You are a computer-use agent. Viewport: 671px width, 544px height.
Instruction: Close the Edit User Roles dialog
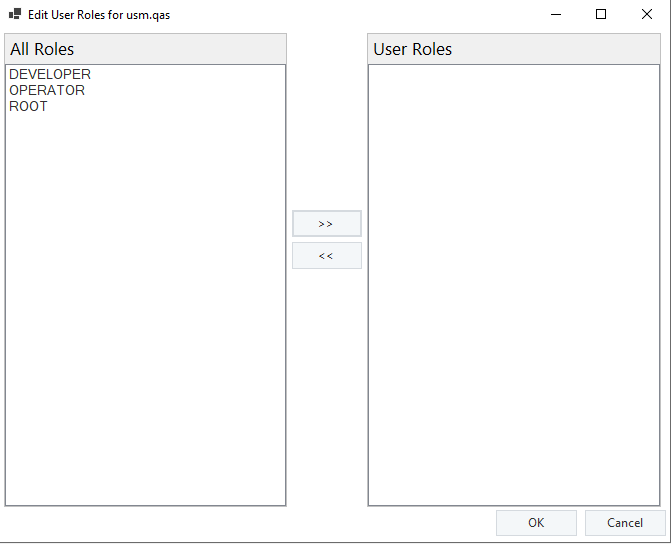click(647, 15)
